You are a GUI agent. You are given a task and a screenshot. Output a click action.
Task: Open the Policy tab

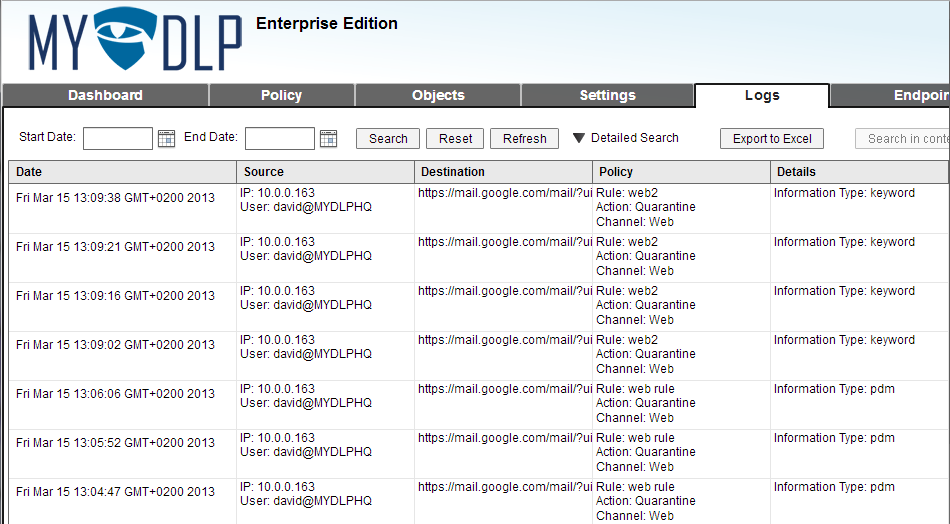pyautogui.click(x=282, y=95)
